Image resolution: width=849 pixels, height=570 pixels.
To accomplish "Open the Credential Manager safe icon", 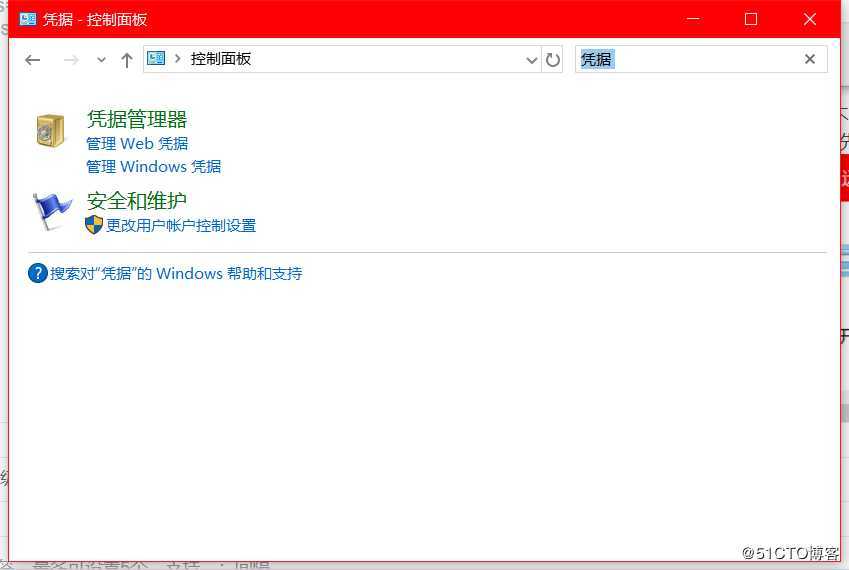I will [50, 130].
